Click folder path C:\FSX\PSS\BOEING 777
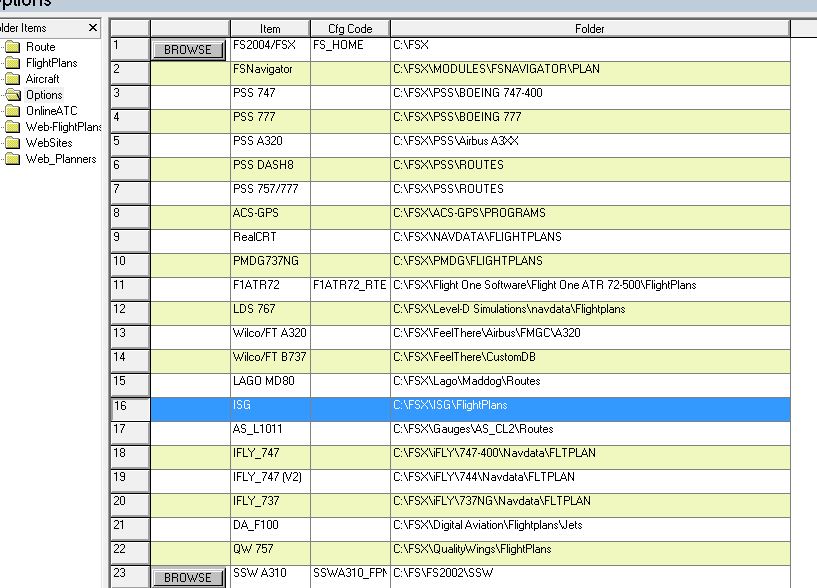The width and height of the screenshot is (817, 588). (590, 121)
